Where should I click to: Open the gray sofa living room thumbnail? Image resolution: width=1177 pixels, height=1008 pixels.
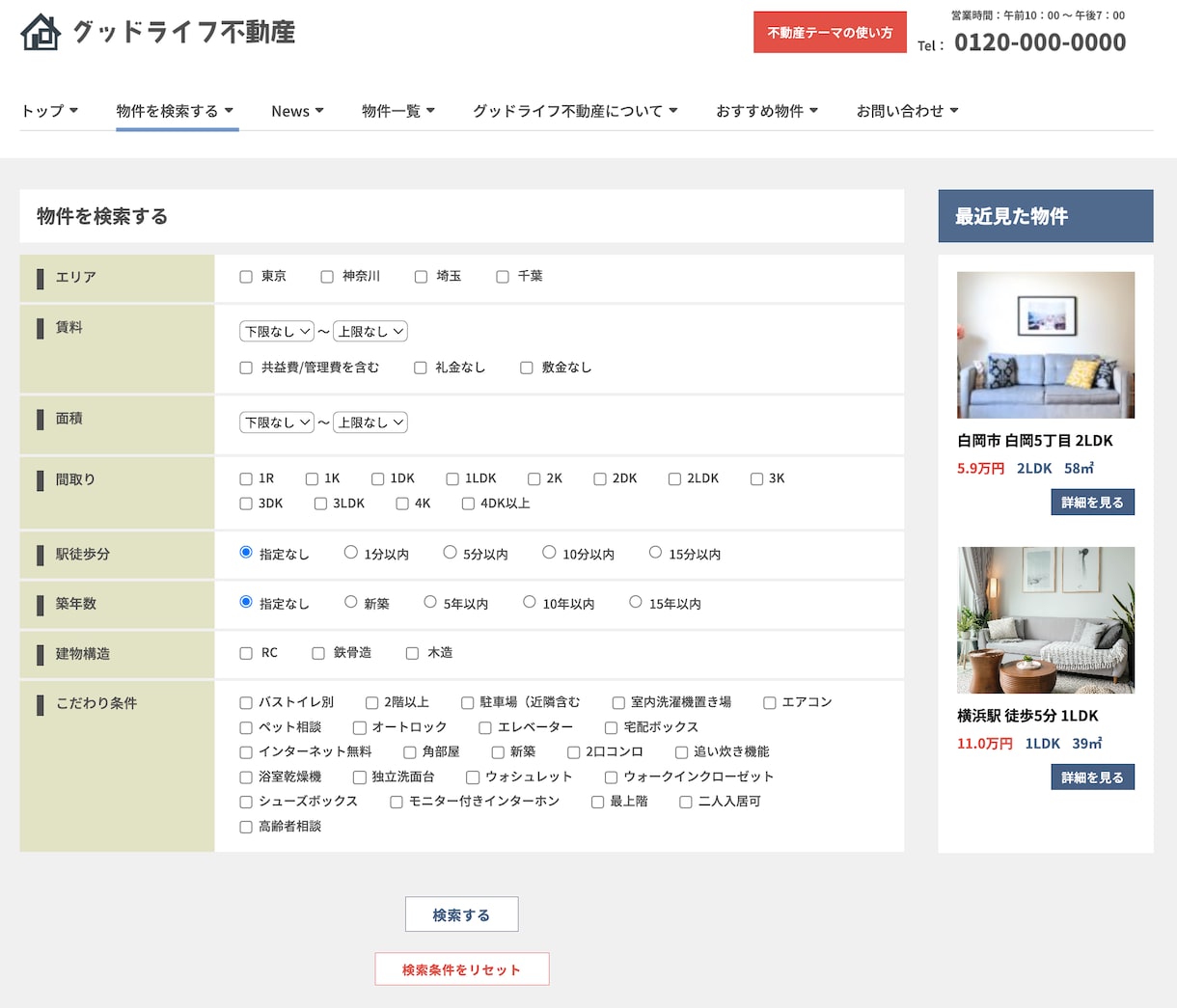point(1046,620)
